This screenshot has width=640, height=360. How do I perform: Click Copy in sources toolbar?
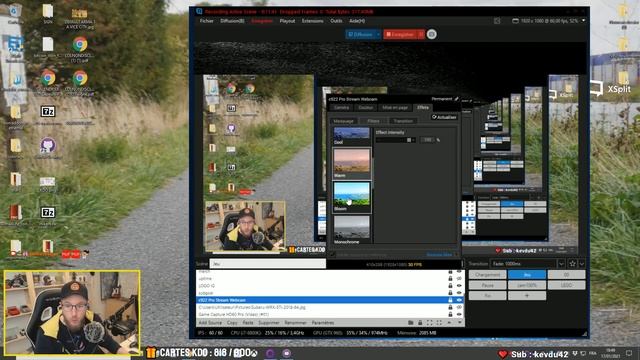coord(232,322)
